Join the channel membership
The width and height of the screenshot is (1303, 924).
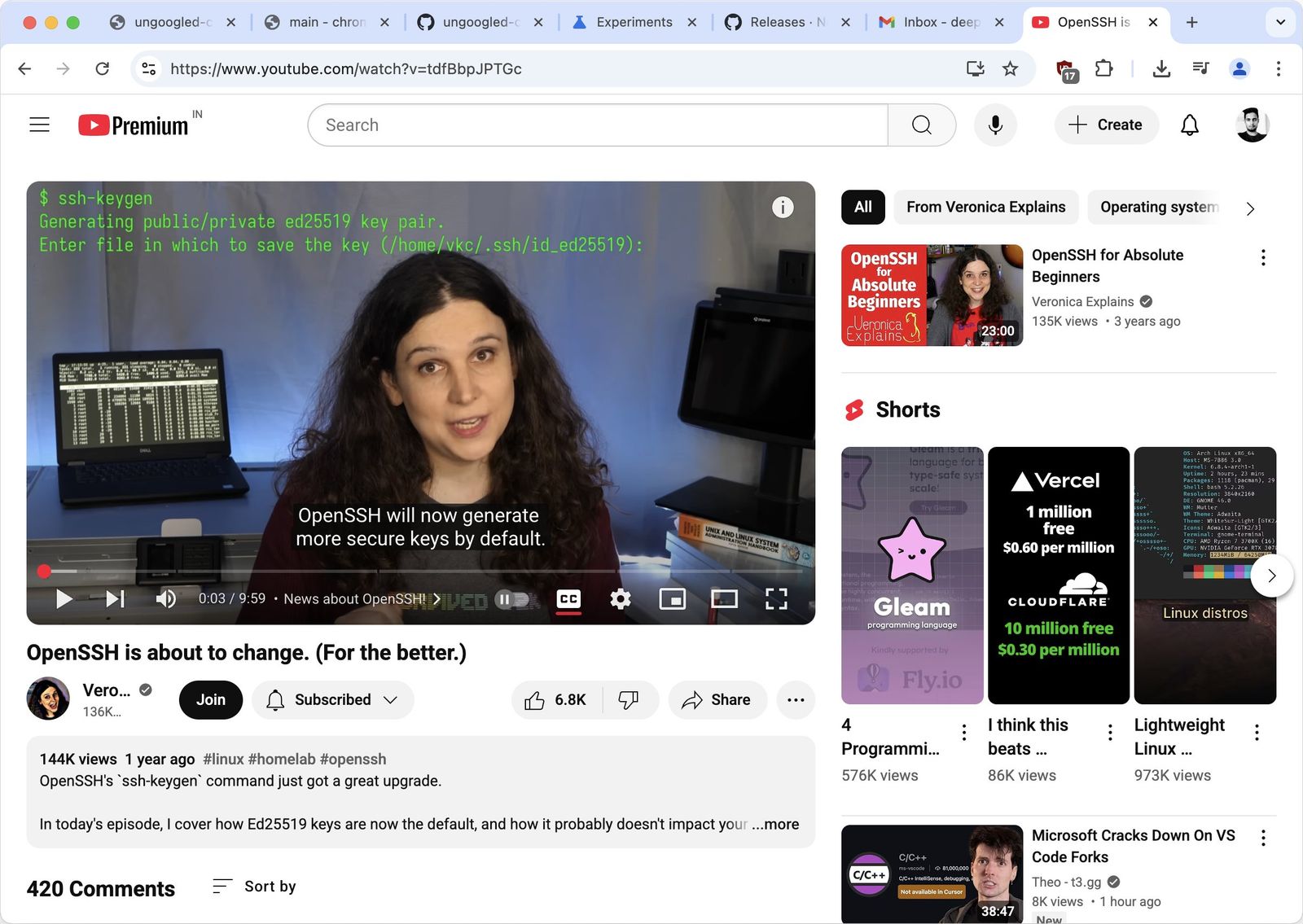coord(210,699)
